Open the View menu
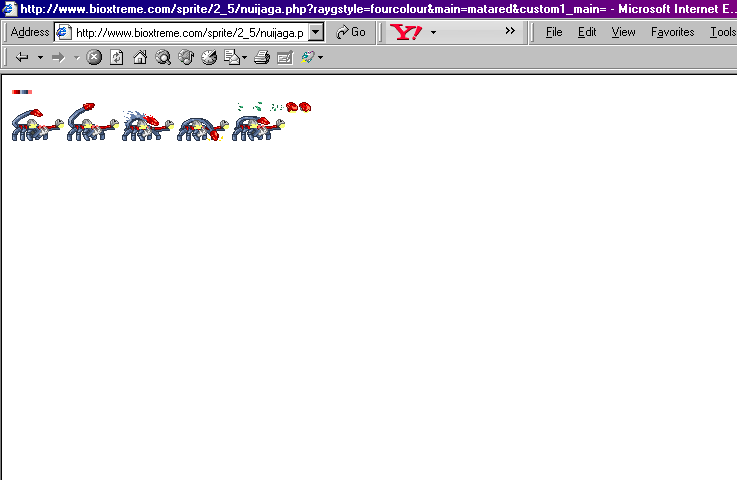This screenshot has width=737, height=480. click(623, 32)
